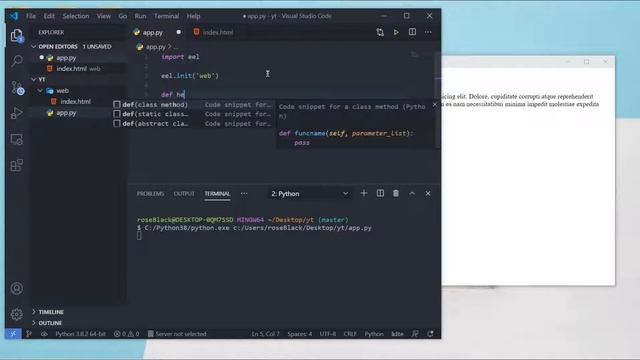The width and height of the screenshot is (640, 360).
Task: Close the suggestion details widget
Action: tap(435, 105)
